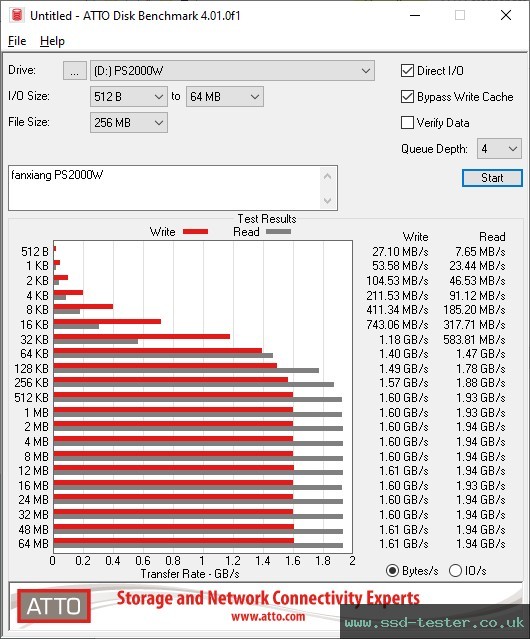Click the 512 B write value 27.10 MB/s

400,252
